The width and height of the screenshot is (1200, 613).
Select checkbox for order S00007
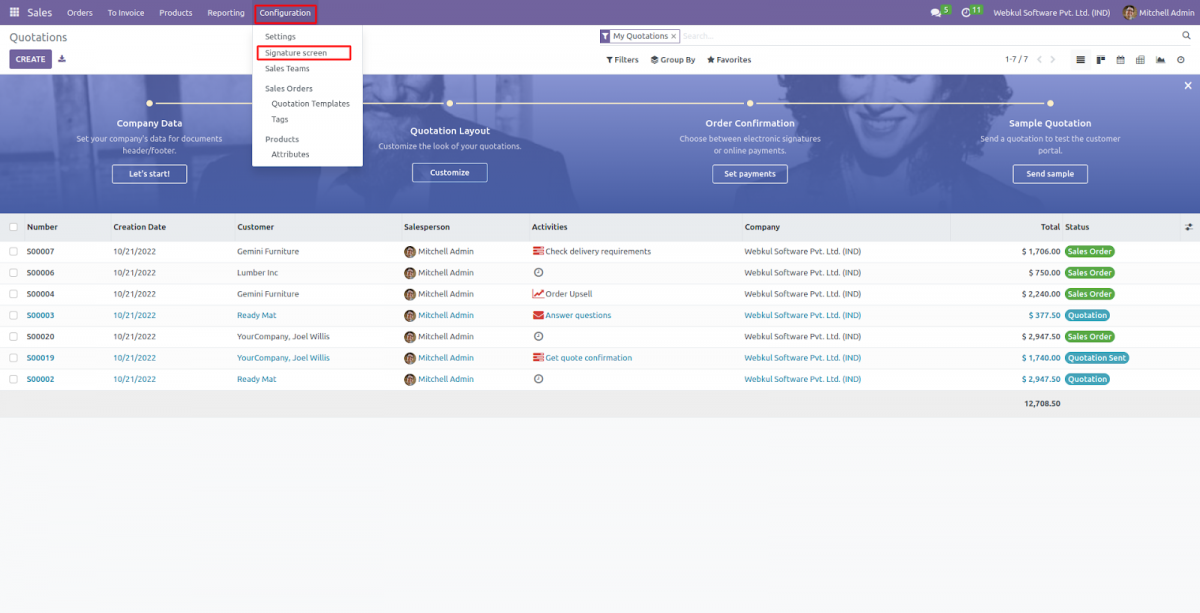pyautogui.click(x=14, y=251)
